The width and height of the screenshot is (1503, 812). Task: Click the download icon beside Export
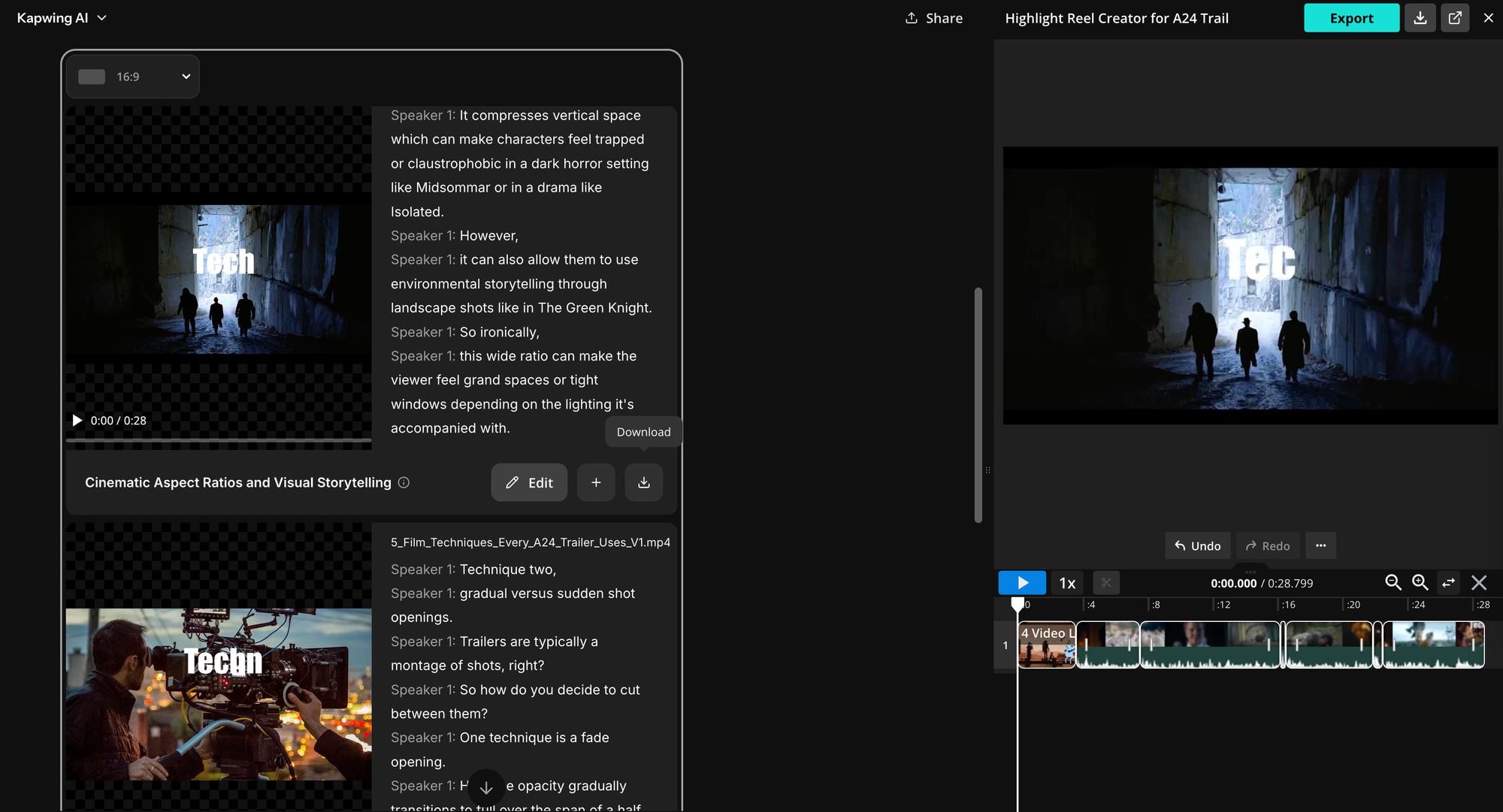point(1420,18)
